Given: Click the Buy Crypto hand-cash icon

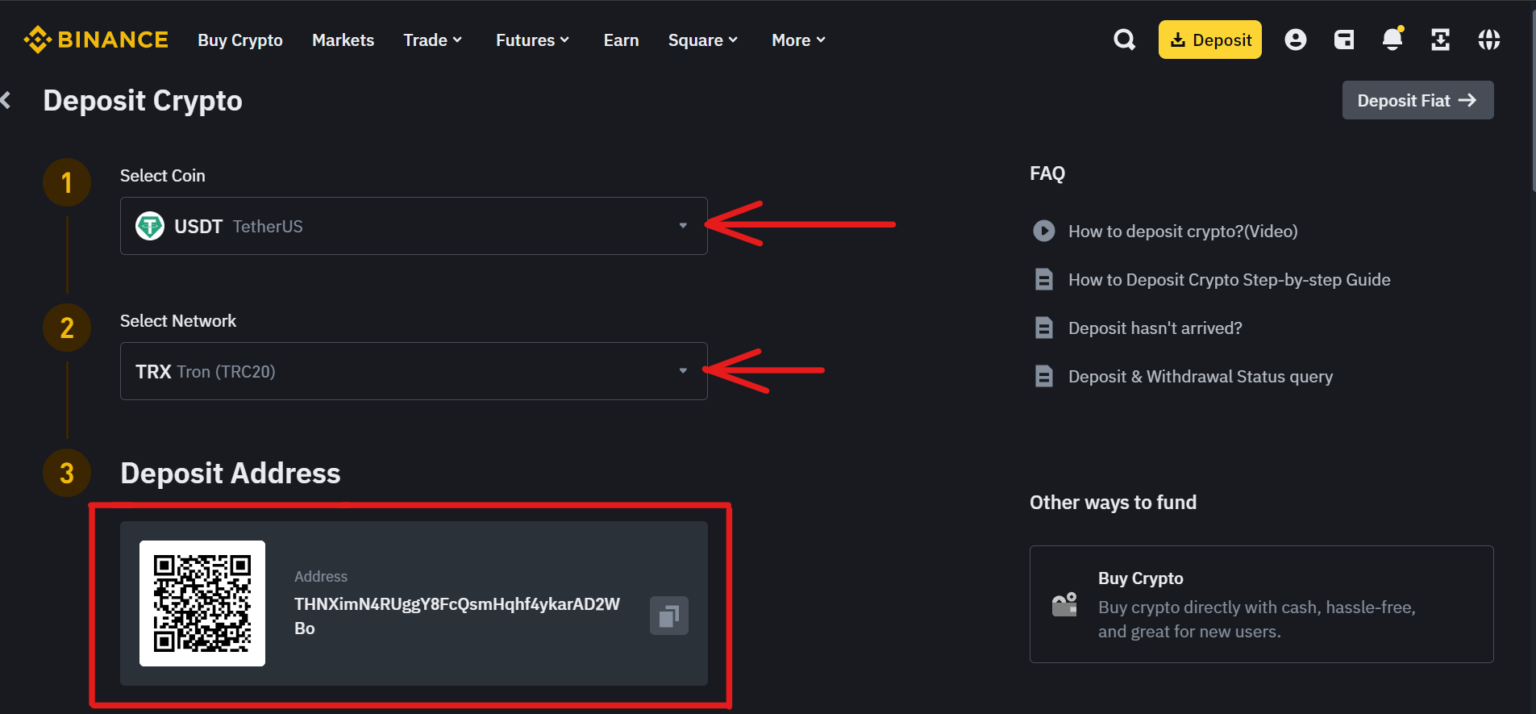Looking at the screenshot, I should click(1063, 604).
